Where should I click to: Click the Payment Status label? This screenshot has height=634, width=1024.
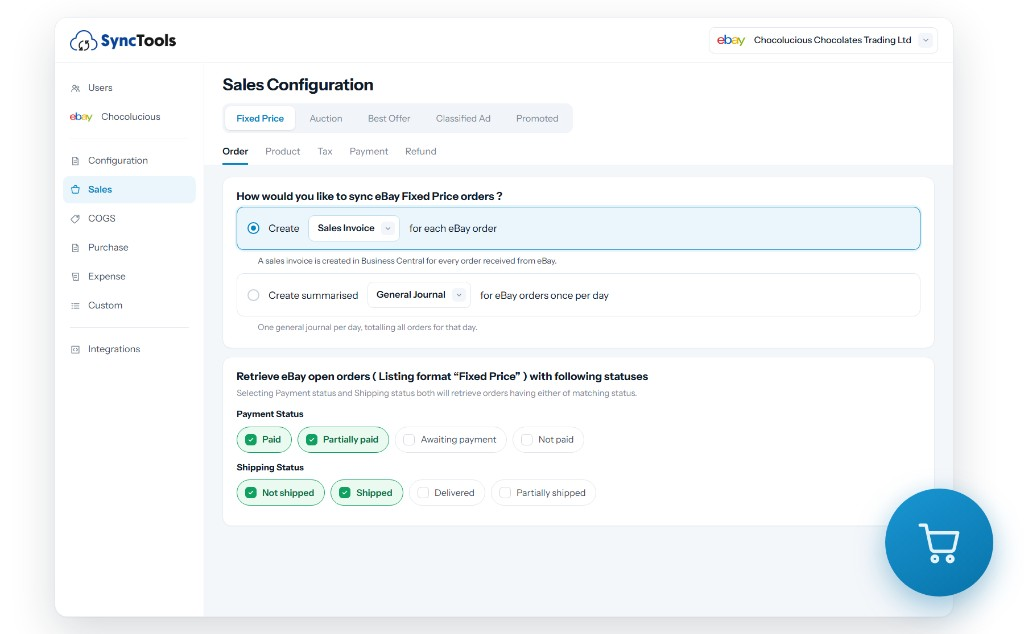pos(270,414)
